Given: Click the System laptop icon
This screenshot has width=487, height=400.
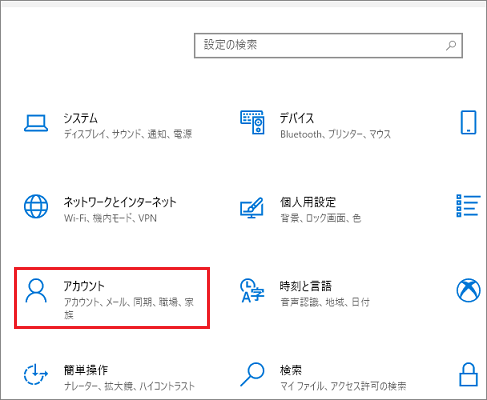Looking at the screenshot, I should (x=36, y=123).
